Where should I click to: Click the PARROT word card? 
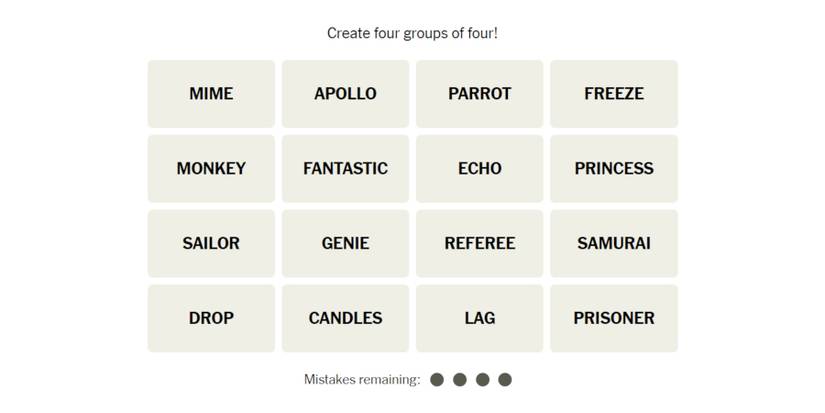point(479,94)
